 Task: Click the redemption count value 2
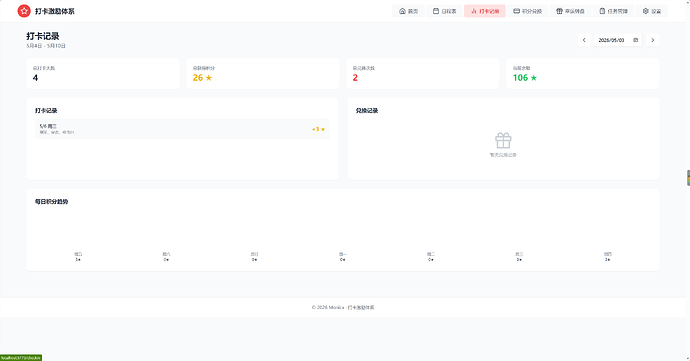click(355, 78)
